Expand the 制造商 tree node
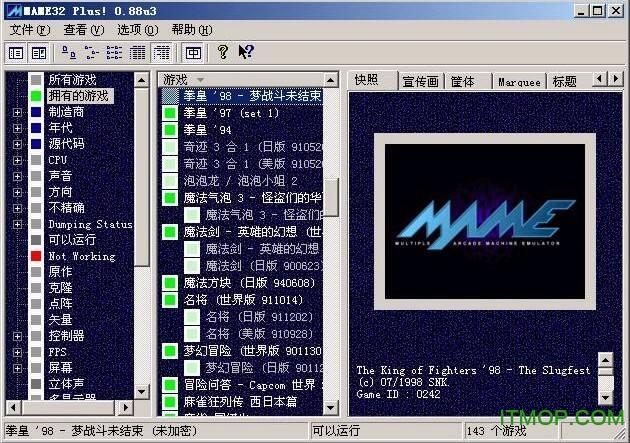This screenshot has width=630, height=443. [17, 112]
